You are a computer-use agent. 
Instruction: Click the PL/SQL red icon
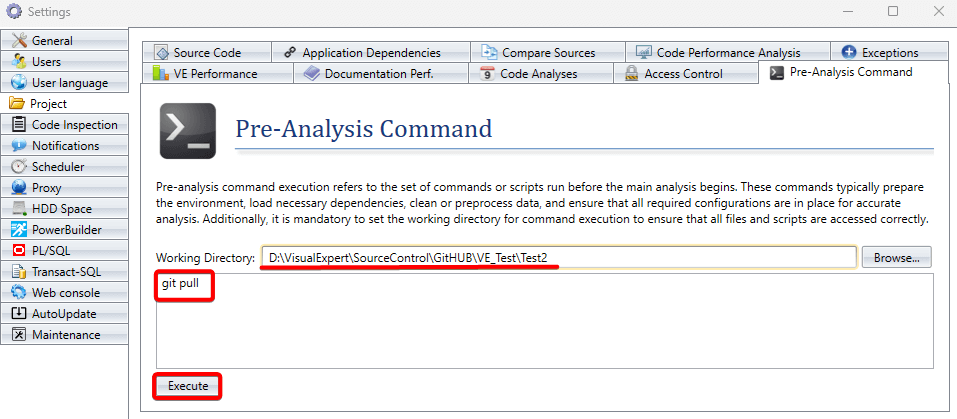click(20, 251)
